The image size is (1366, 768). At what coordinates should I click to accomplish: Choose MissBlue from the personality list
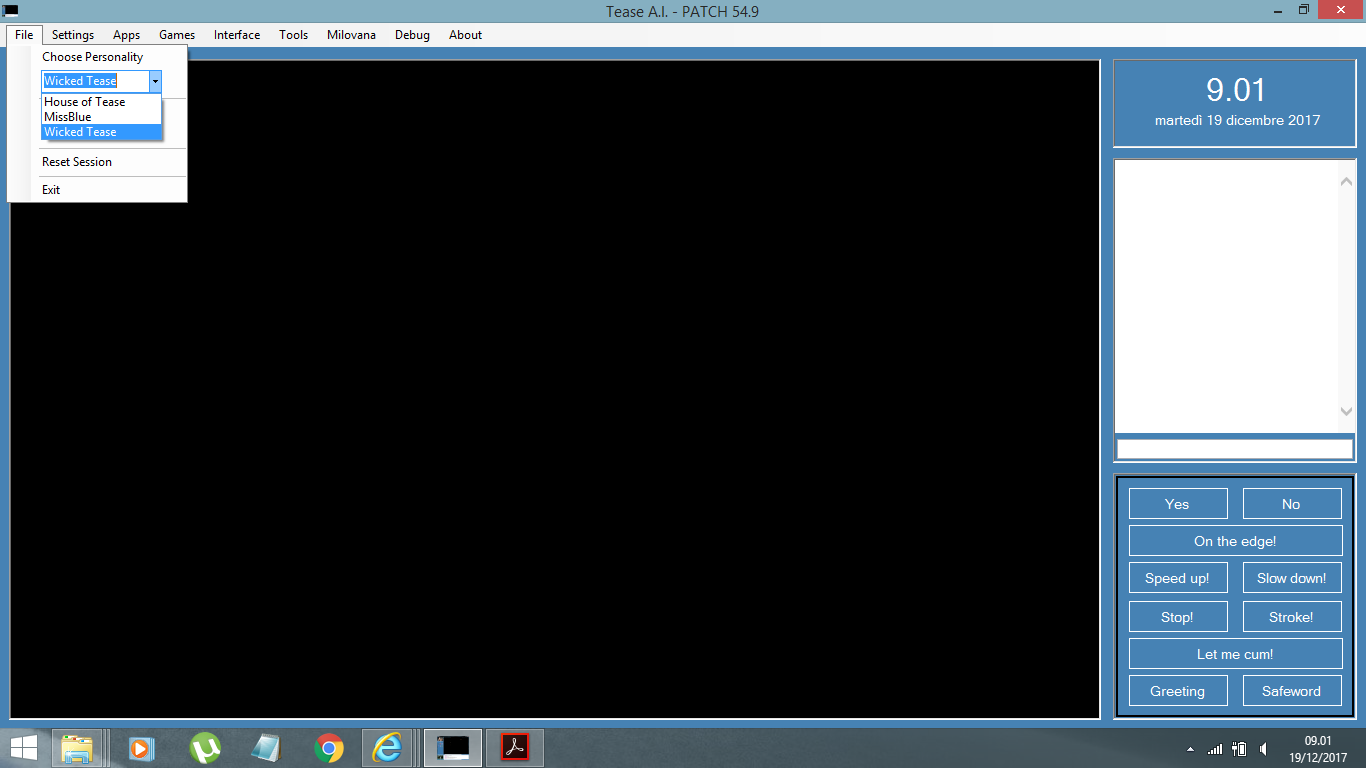[x=101, y=117]
